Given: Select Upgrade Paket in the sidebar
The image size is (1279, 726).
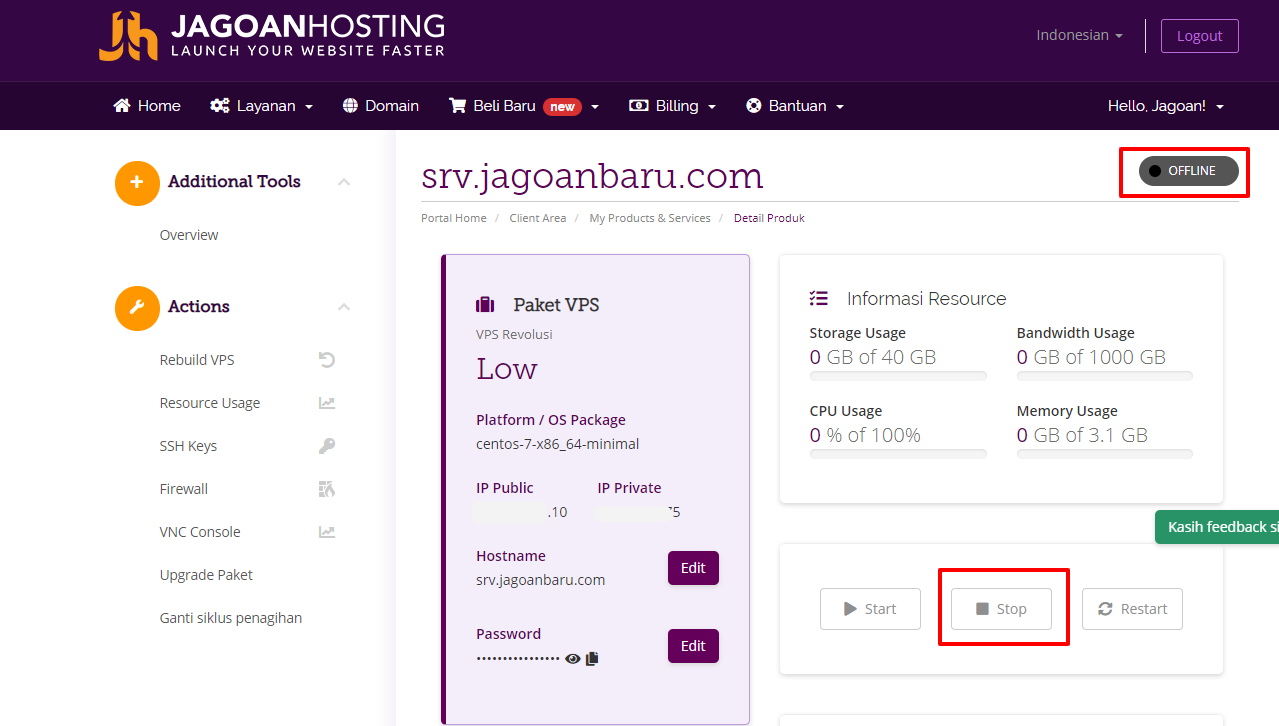Looking at the screenshot, I should (x=206, y=575).
